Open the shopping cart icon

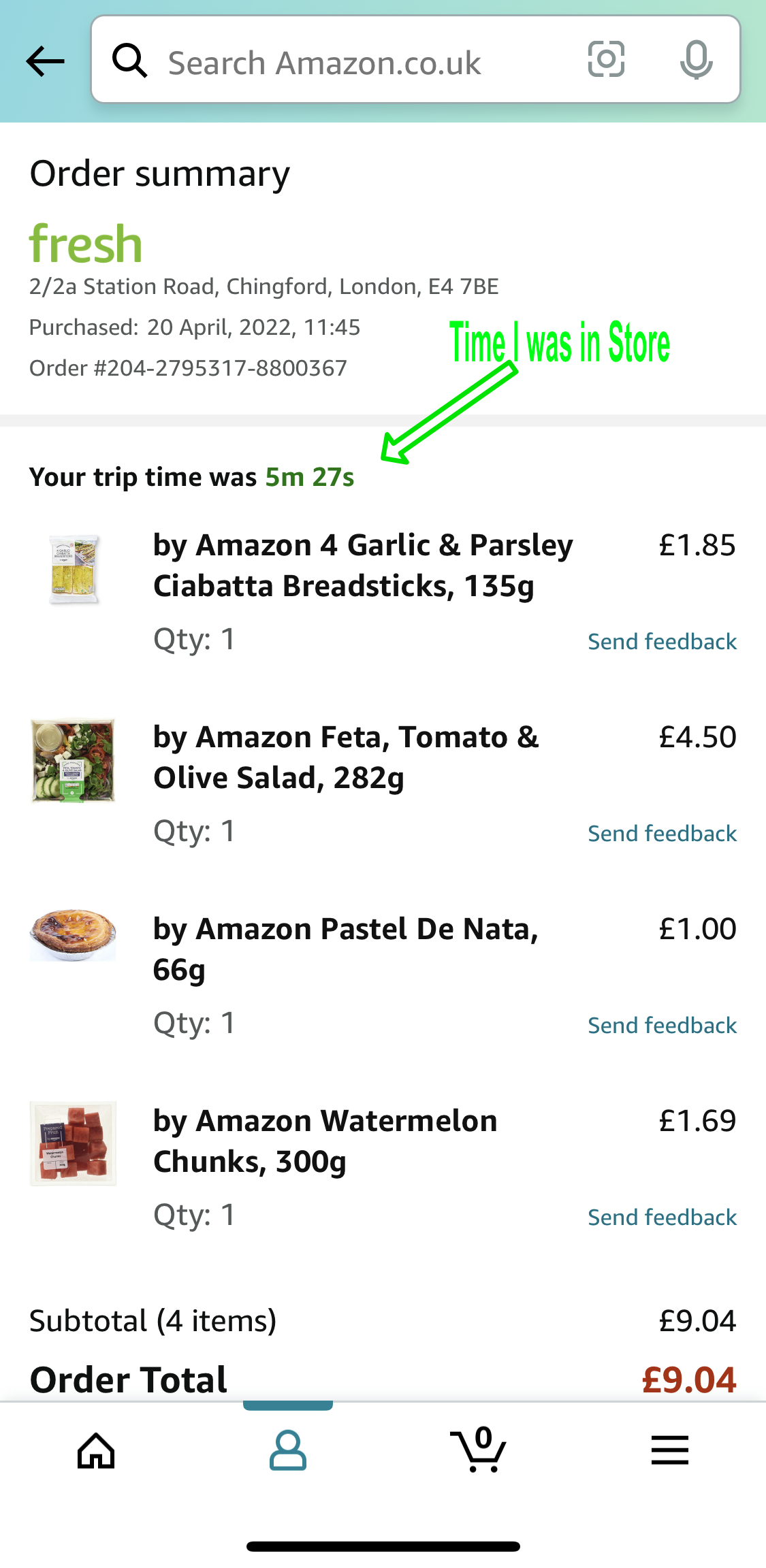click(479, 1450)
